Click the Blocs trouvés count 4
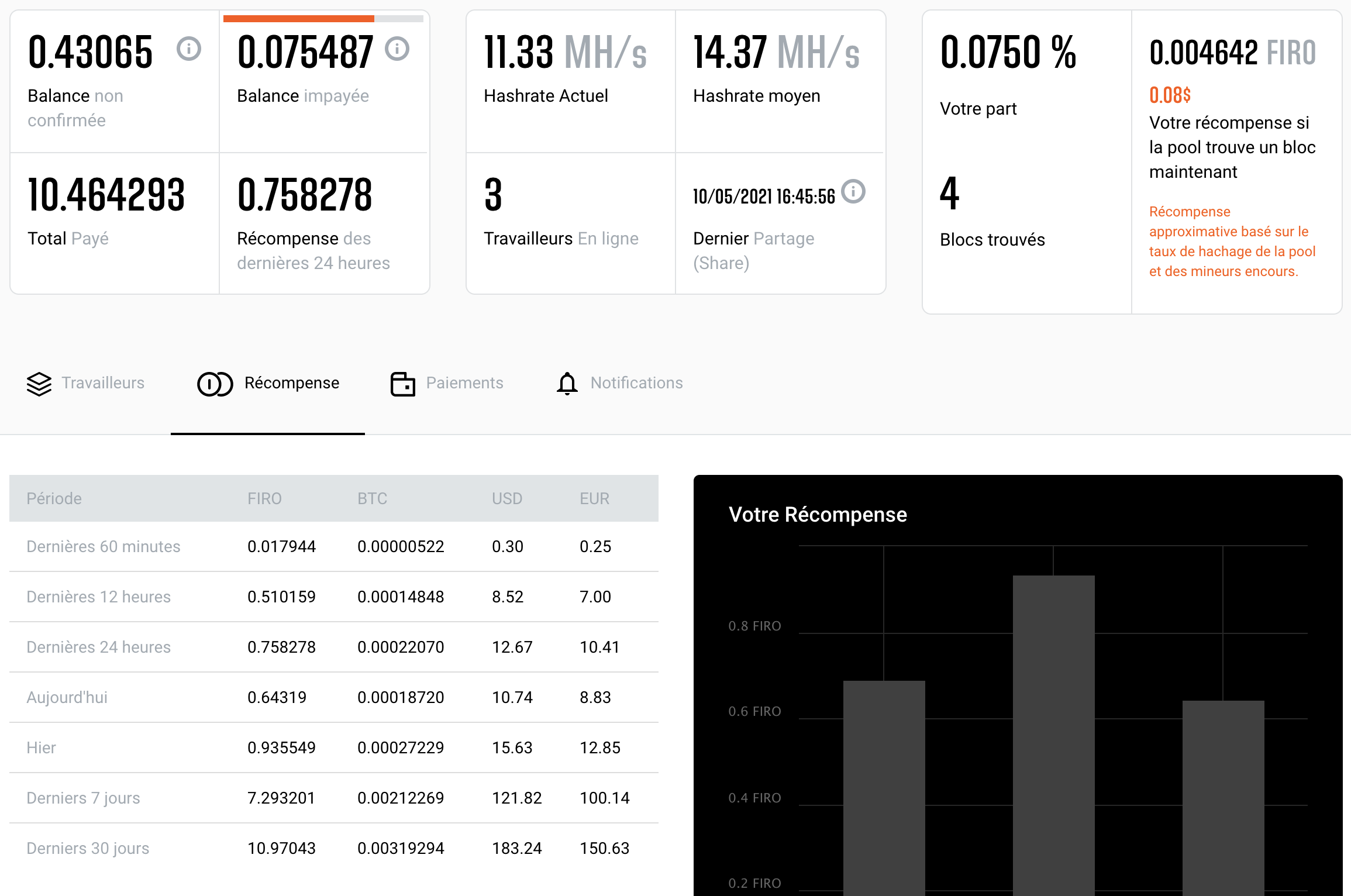This screenshot has height=896, width=1351. (950, 194)
